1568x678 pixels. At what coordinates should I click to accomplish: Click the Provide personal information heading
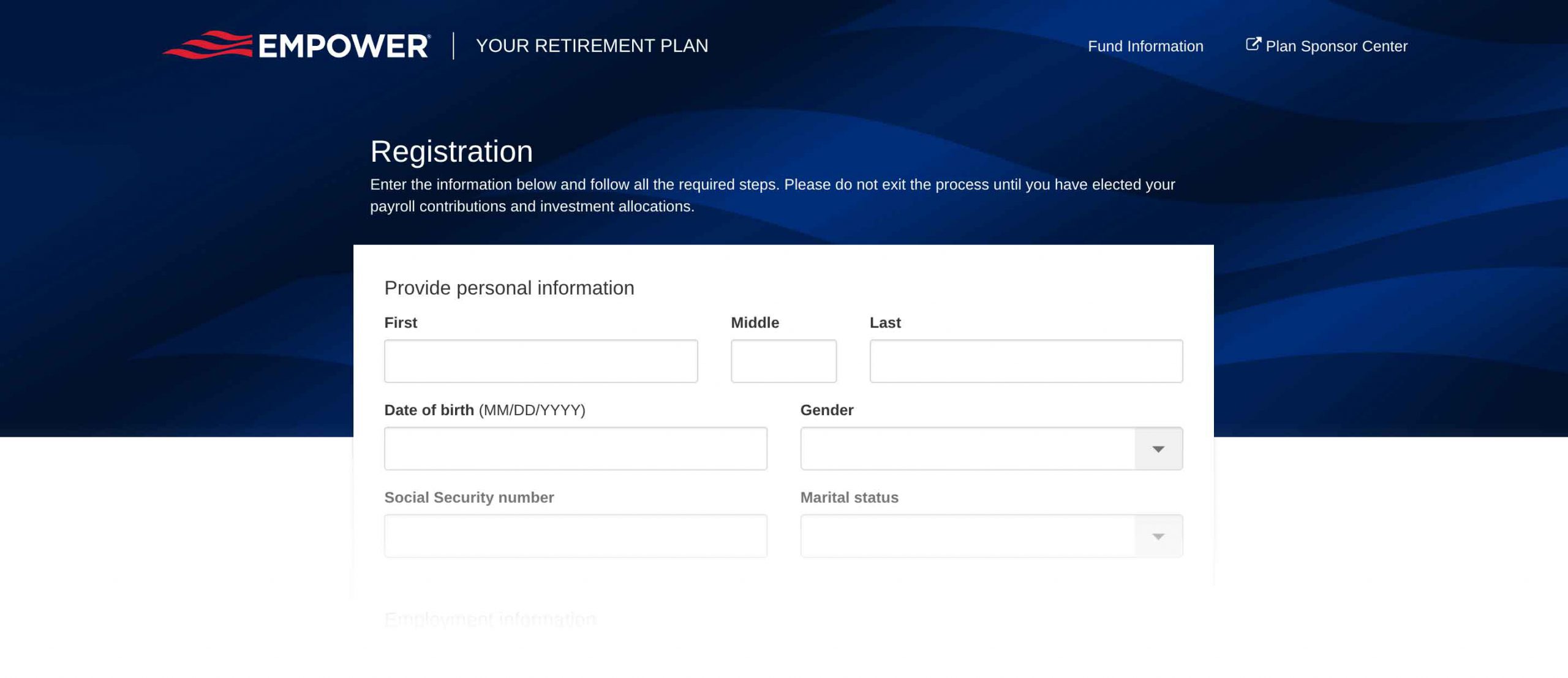(x=509, y=287)
